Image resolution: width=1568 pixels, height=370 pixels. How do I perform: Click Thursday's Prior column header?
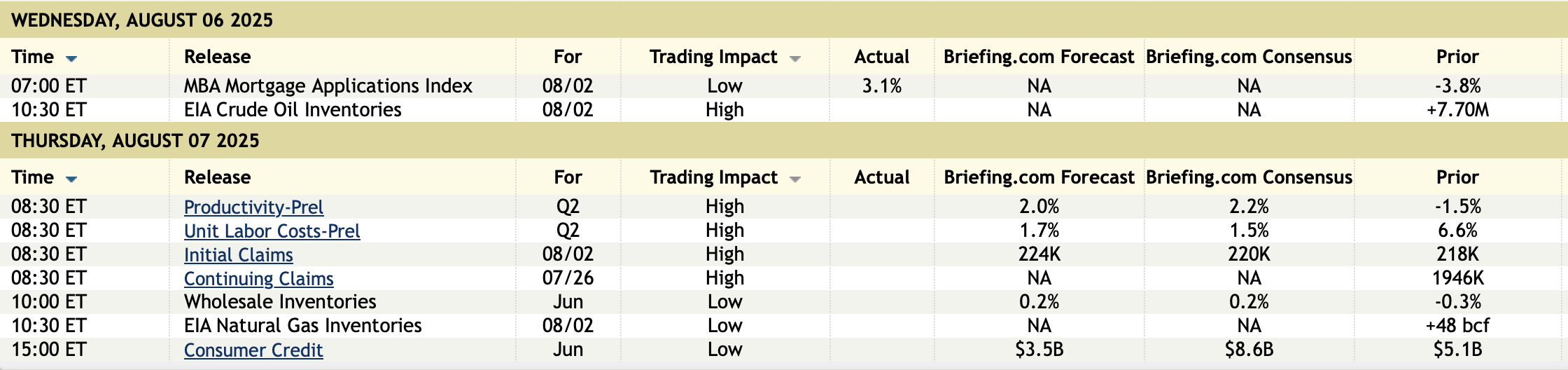[1457, 177]
